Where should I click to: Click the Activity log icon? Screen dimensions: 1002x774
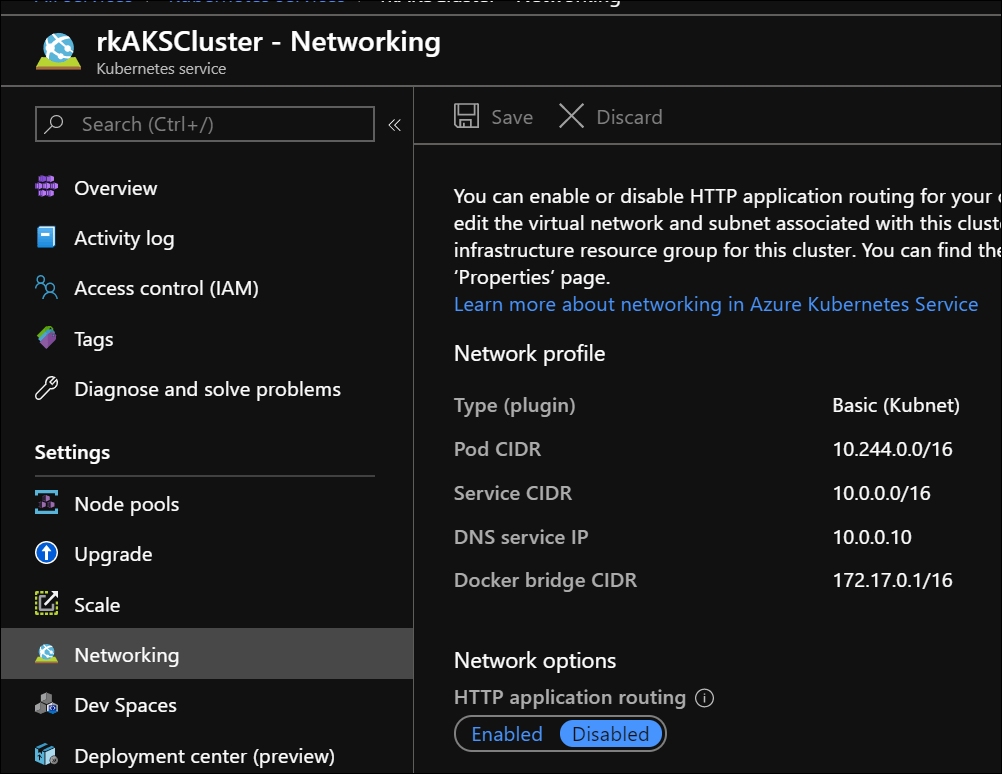pos(47,238)
